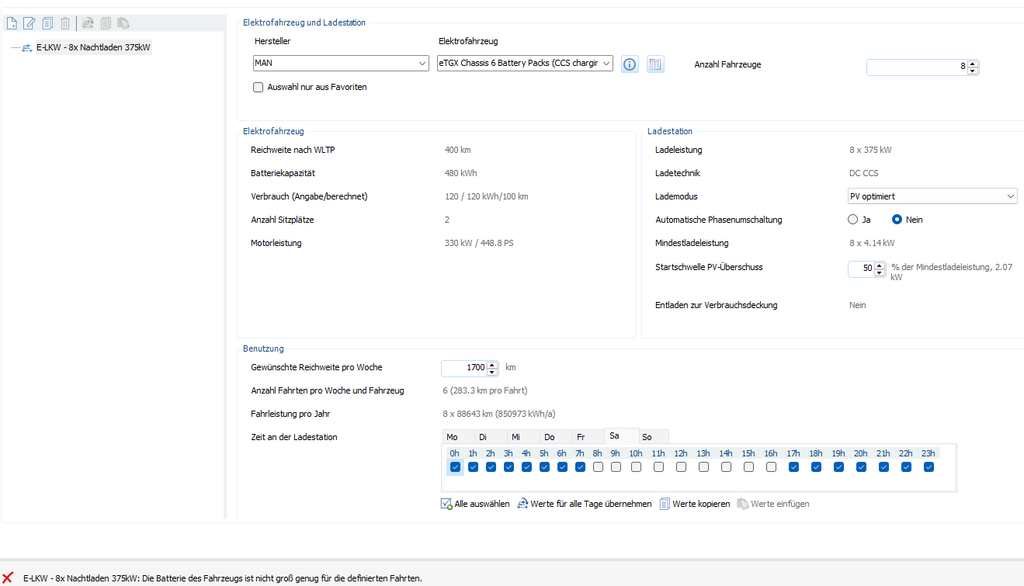This screenshot has height=586, width=1024.
Task: Click the 'DC CCS' Ladetechnik value
Action: pyautogui.click(x=863, y=173)
